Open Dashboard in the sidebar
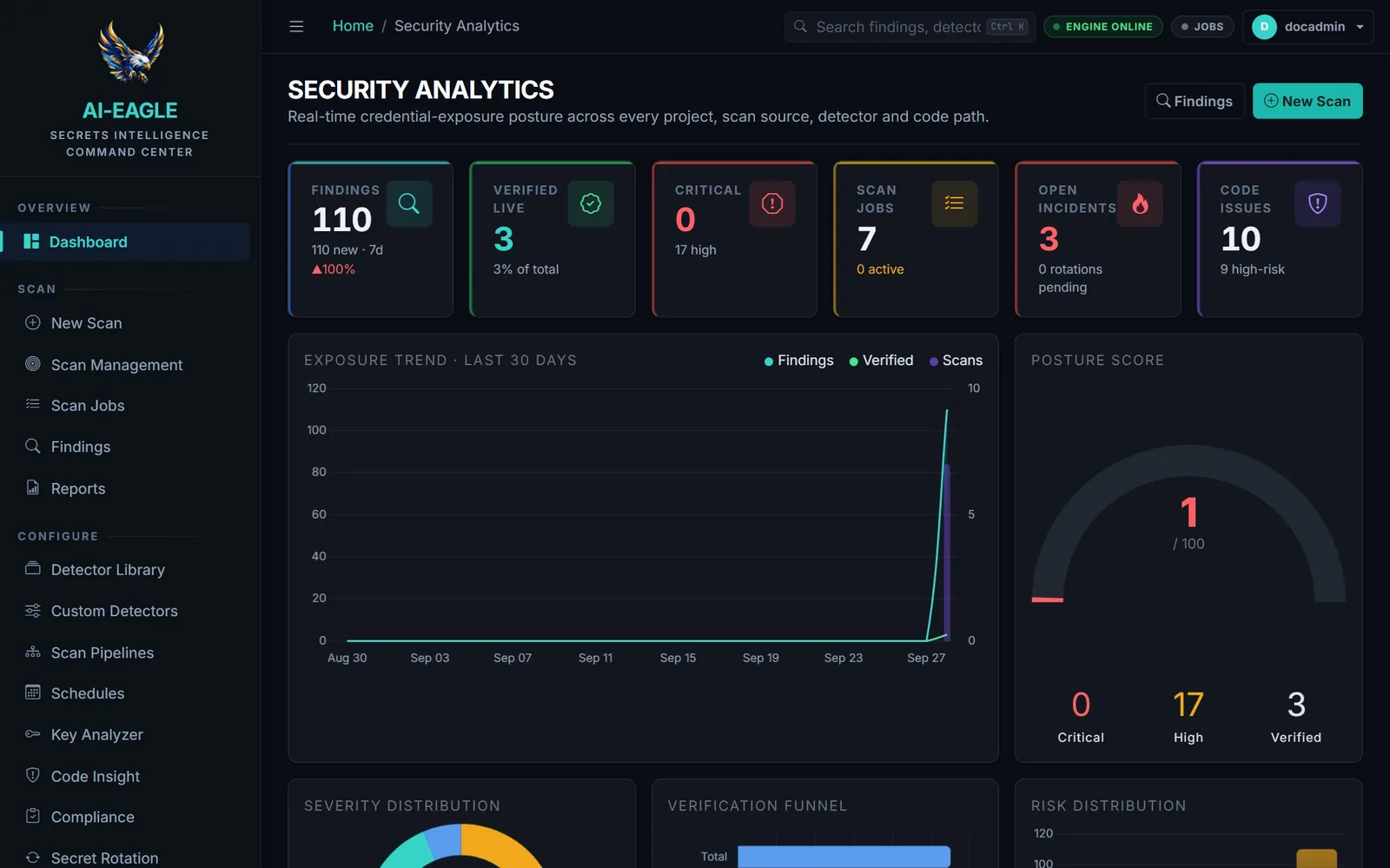 coord(125,242)
